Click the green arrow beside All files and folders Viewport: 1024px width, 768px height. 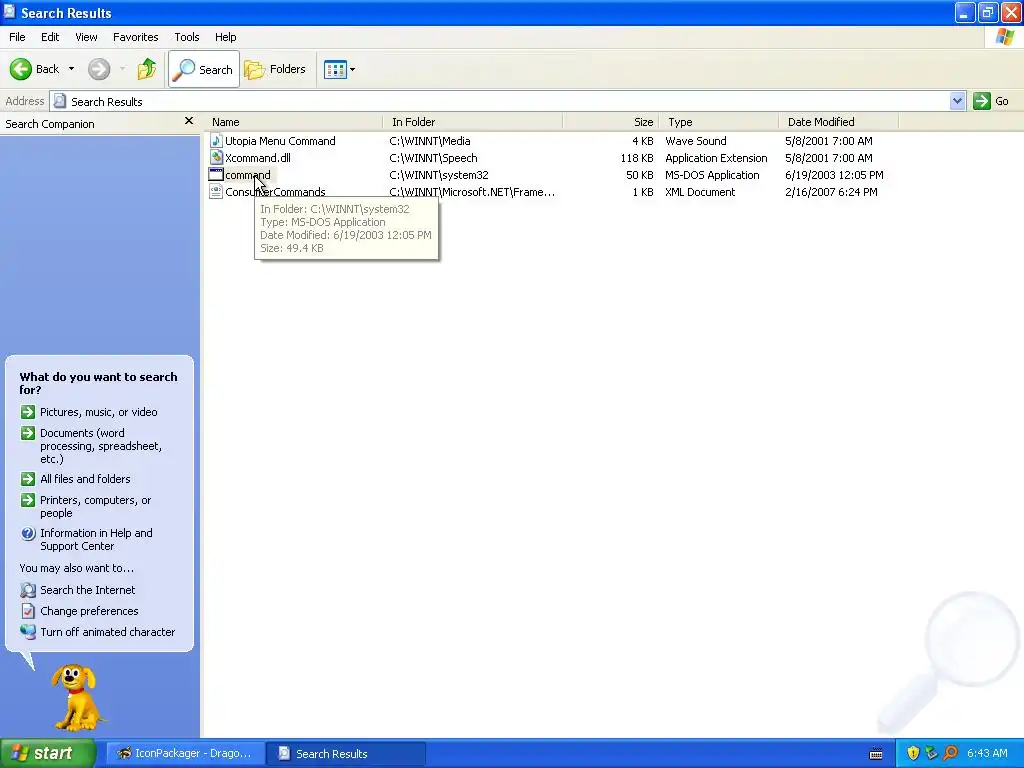27,479
